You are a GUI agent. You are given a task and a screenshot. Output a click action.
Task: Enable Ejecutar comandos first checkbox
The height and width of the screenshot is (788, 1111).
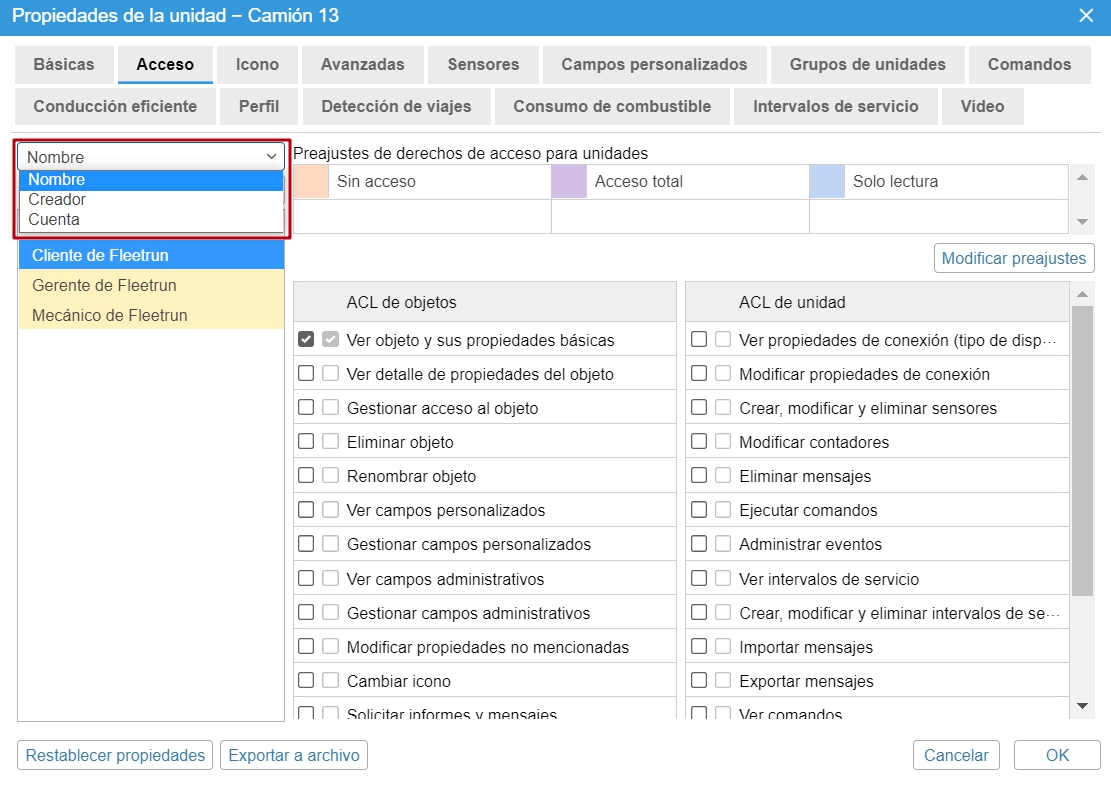pyautogui.click(x=699, y=510)
